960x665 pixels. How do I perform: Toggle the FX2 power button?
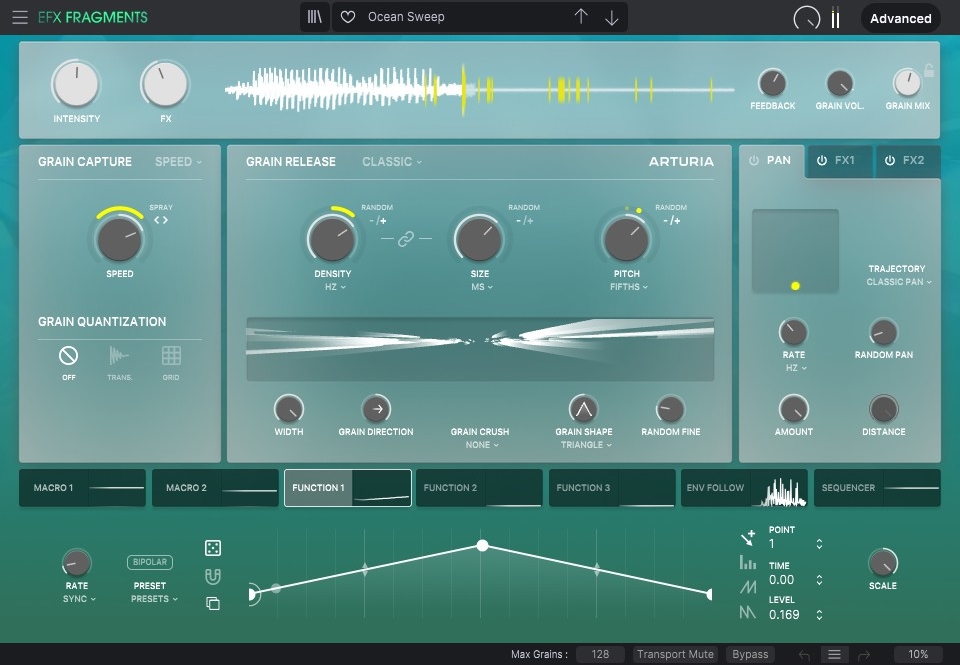(x=890, y=160)
